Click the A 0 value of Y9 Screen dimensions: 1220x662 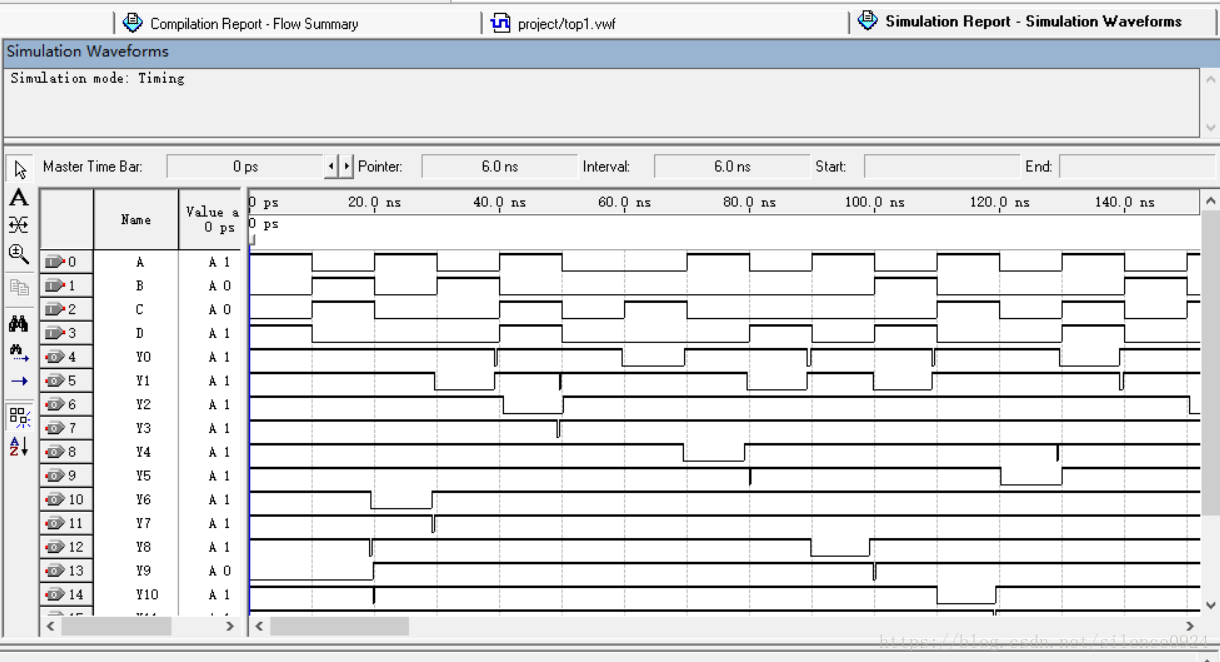point(219,571)
